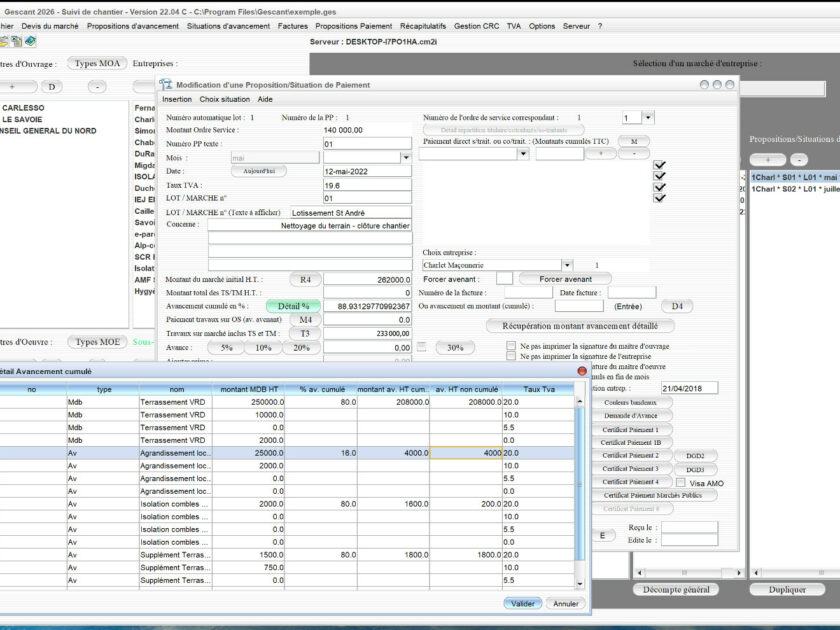The width and height of the screenshot is (840, 630).
Task: Click the Aujourd'hui date button
Action: coord(259,171)
